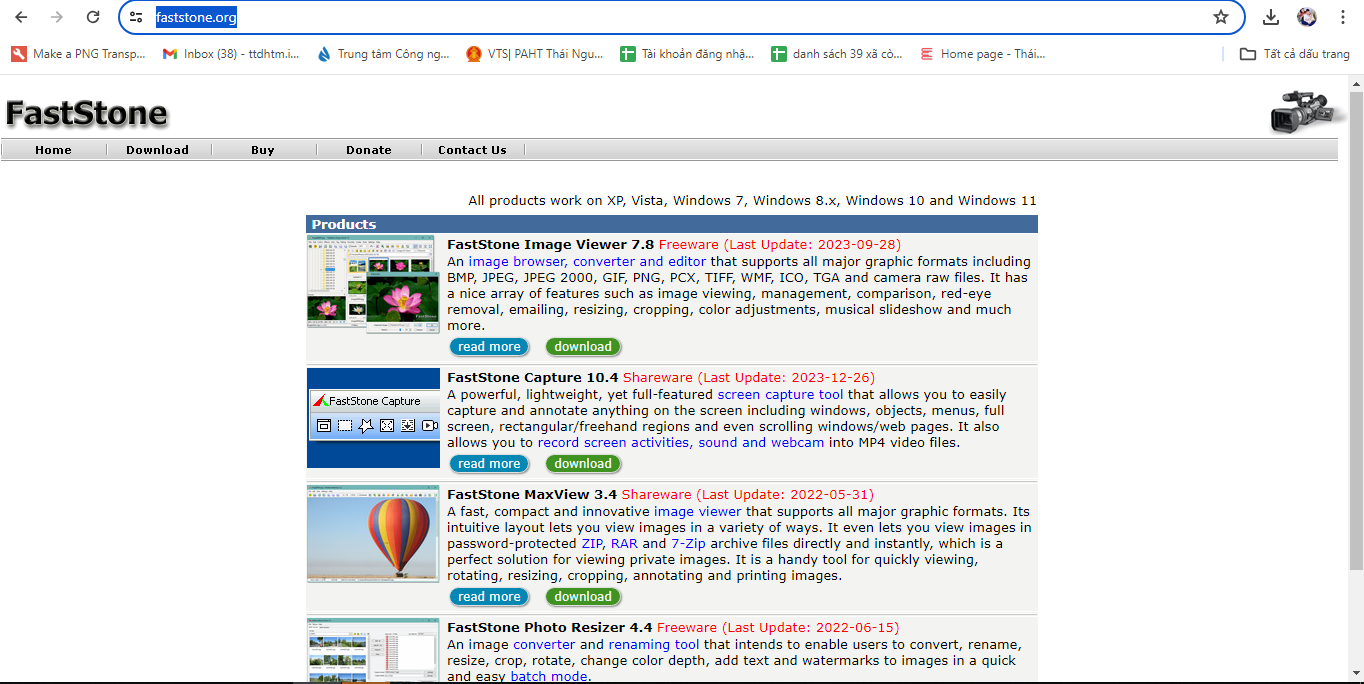Open Chrome profile avatar
This screenshot has height=684, width=1364.
pos(1307,17)
